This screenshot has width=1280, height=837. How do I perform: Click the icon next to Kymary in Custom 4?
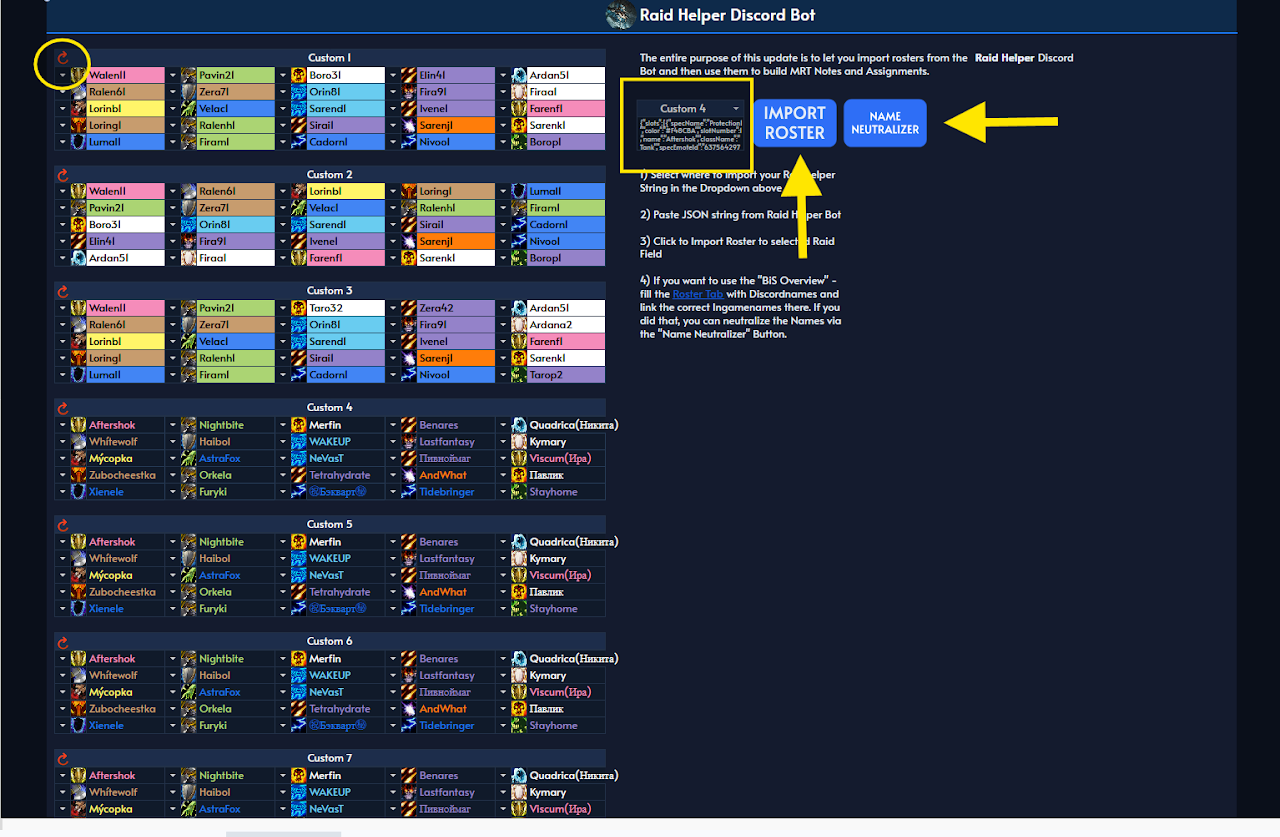(519, 442)
